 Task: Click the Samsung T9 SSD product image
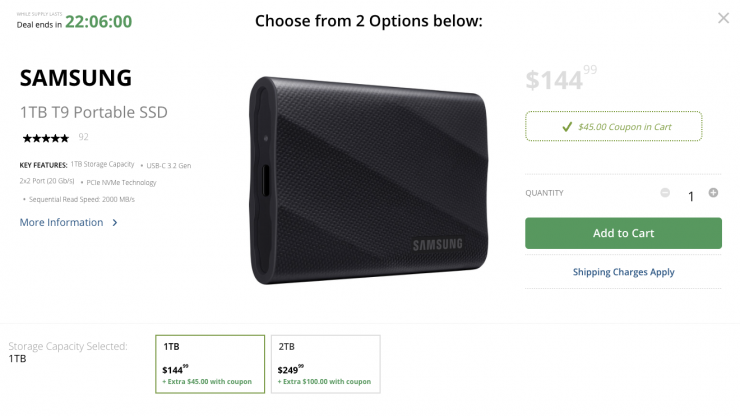point(367,178)
